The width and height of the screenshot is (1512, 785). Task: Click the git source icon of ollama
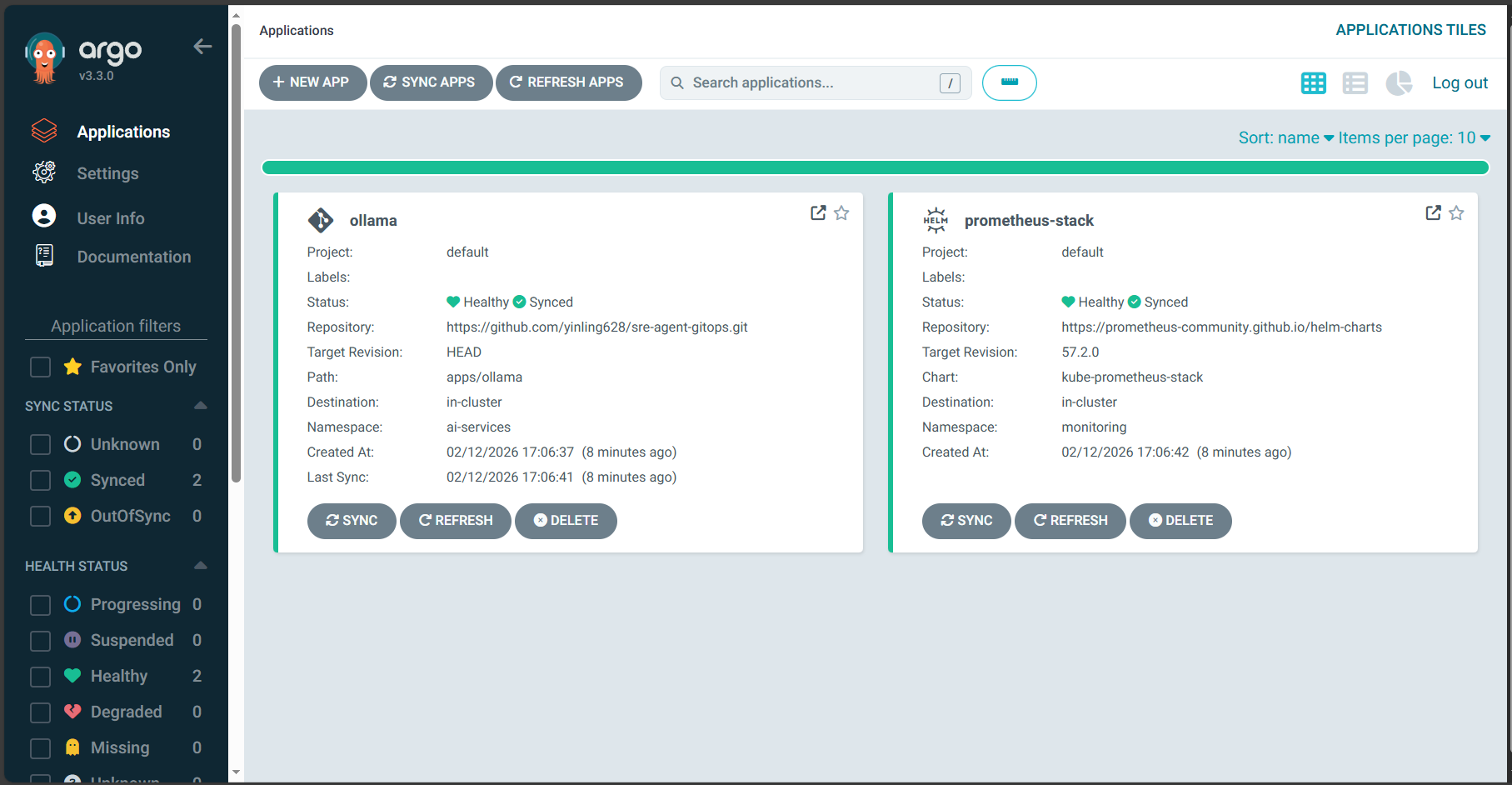pyautogui.click(x=321, y=220)
